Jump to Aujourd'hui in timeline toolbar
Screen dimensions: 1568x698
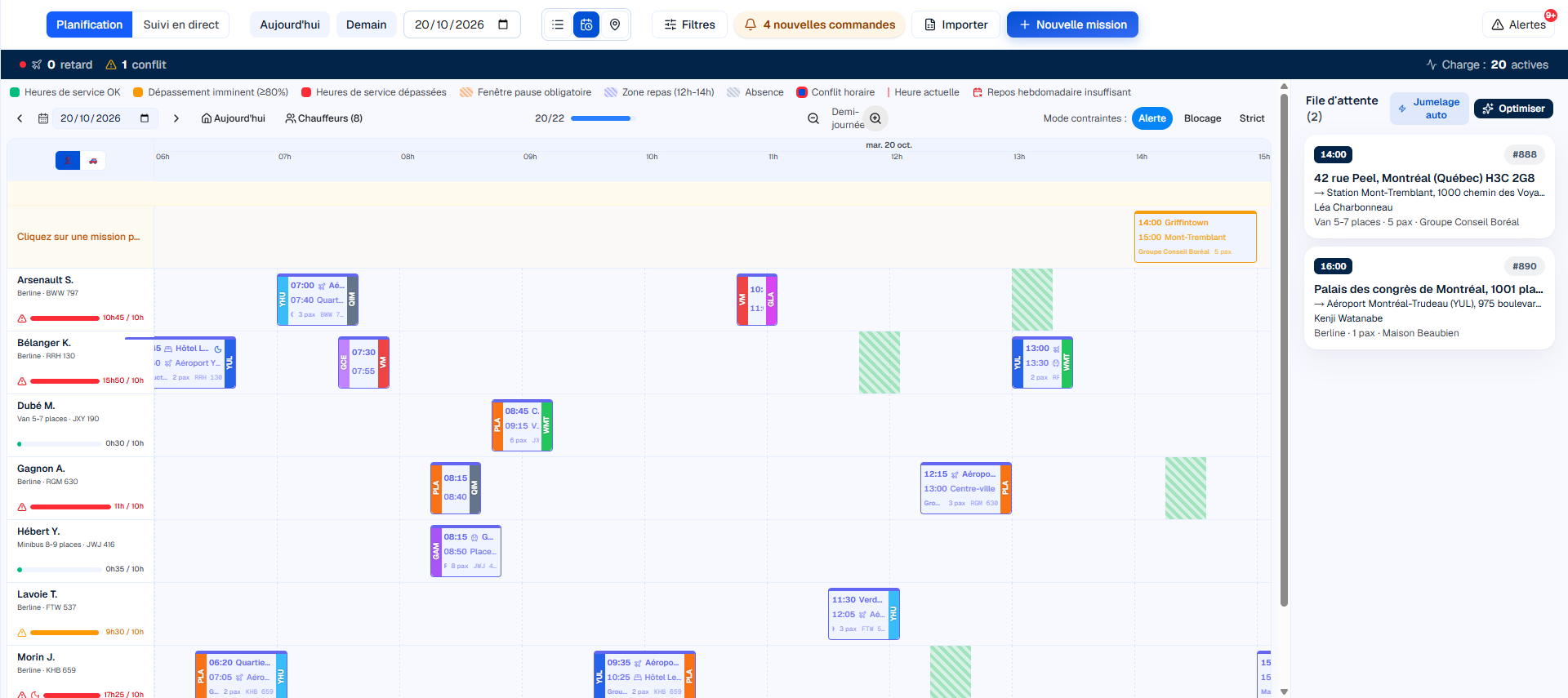234,118
